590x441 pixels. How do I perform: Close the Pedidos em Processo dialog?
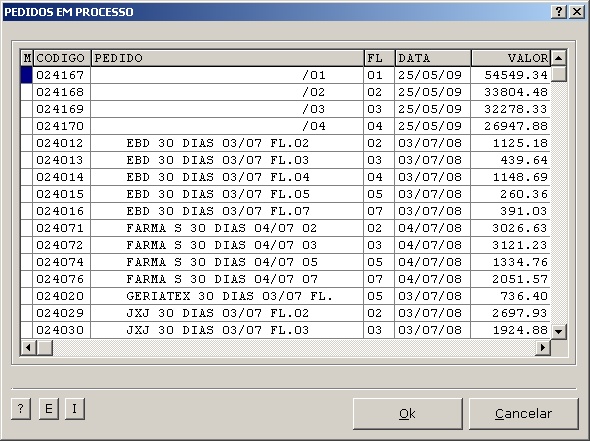click(577, 12)
